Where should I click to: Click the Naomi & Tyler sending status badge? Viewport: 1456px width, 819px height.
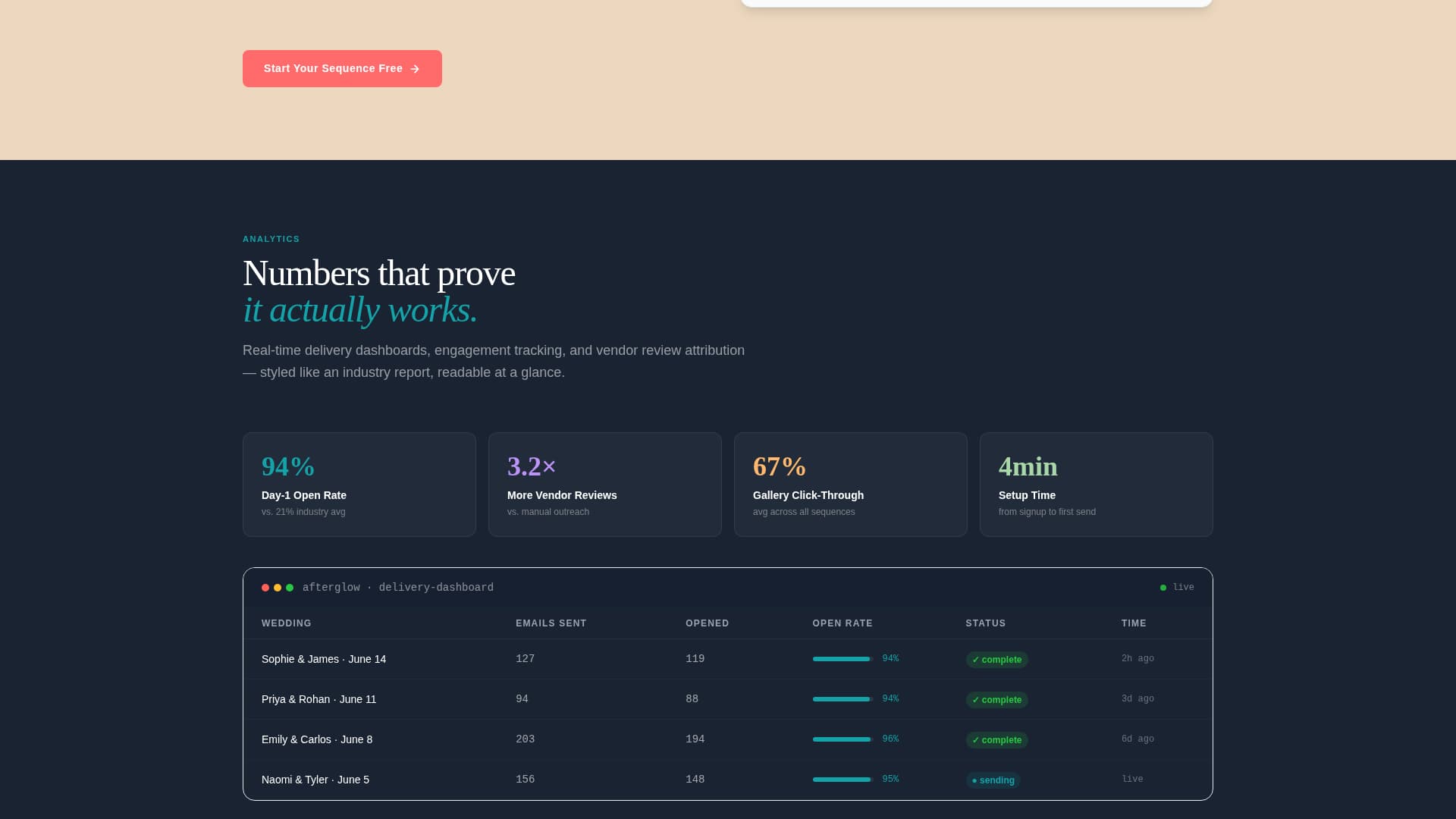point(993,780)
